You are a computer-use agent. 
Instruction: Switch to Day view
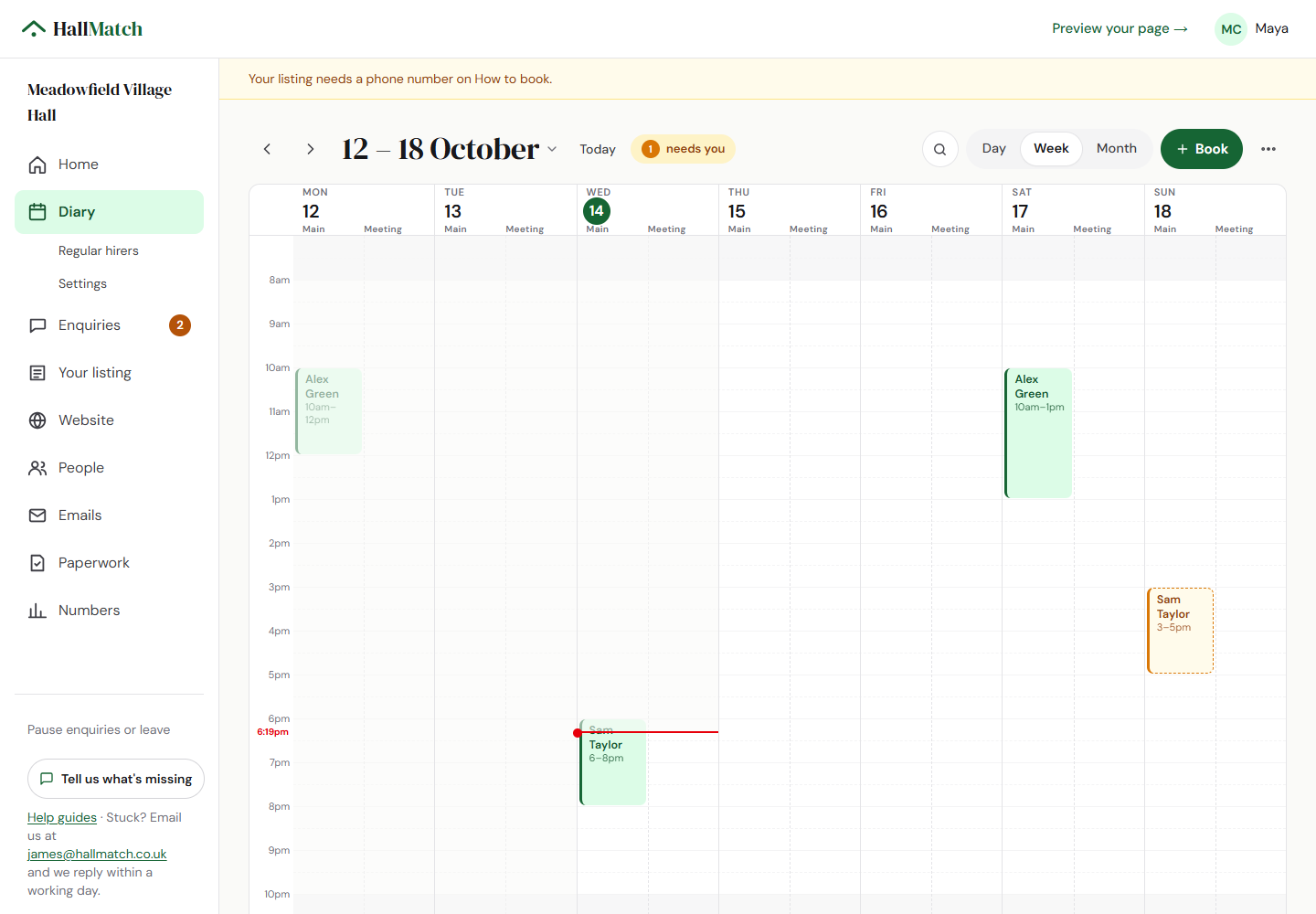pyautogui.click(x=993, y=149)
